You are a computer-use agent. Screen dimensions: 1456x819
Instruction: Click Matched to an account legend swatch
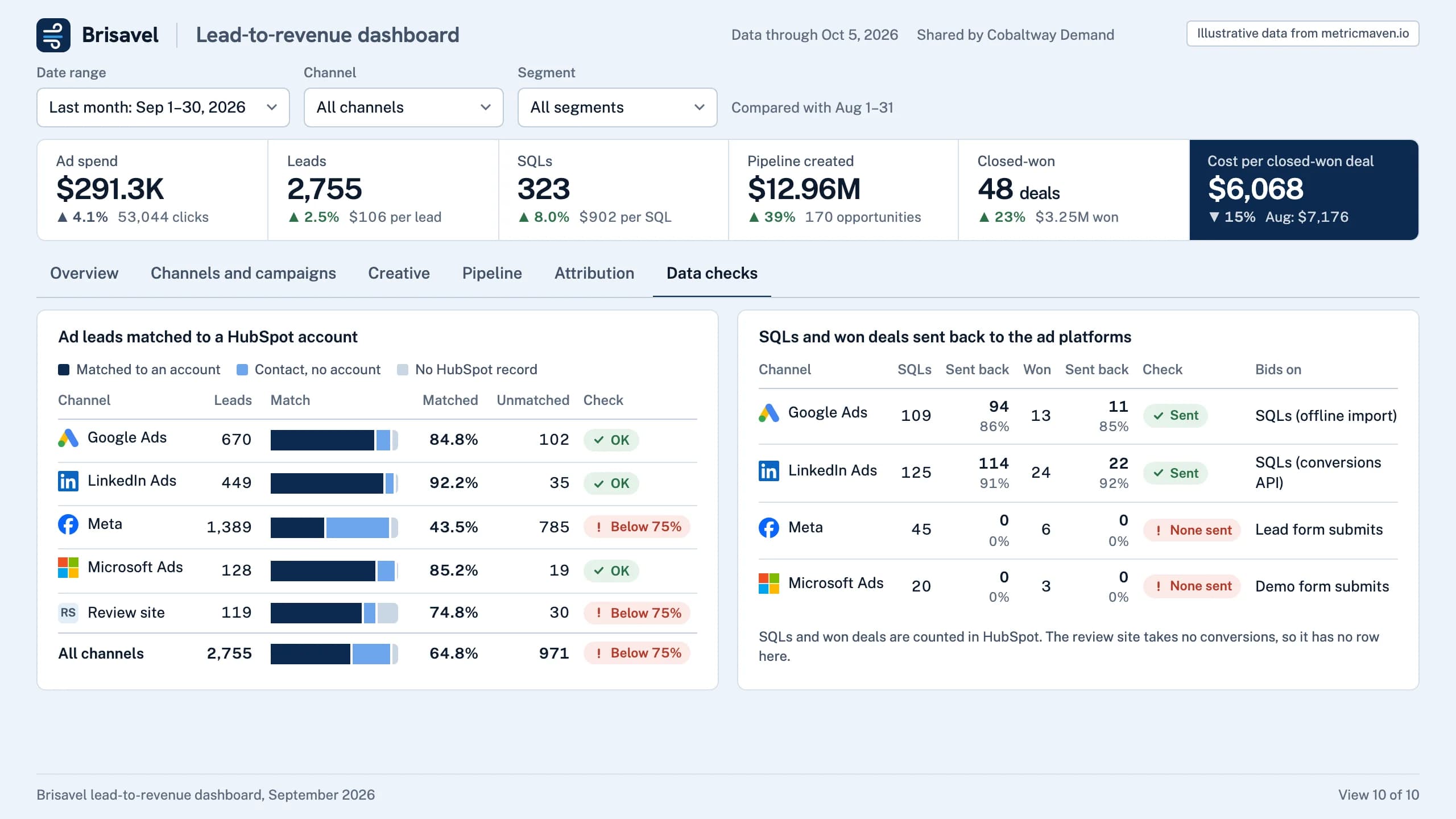64,370
